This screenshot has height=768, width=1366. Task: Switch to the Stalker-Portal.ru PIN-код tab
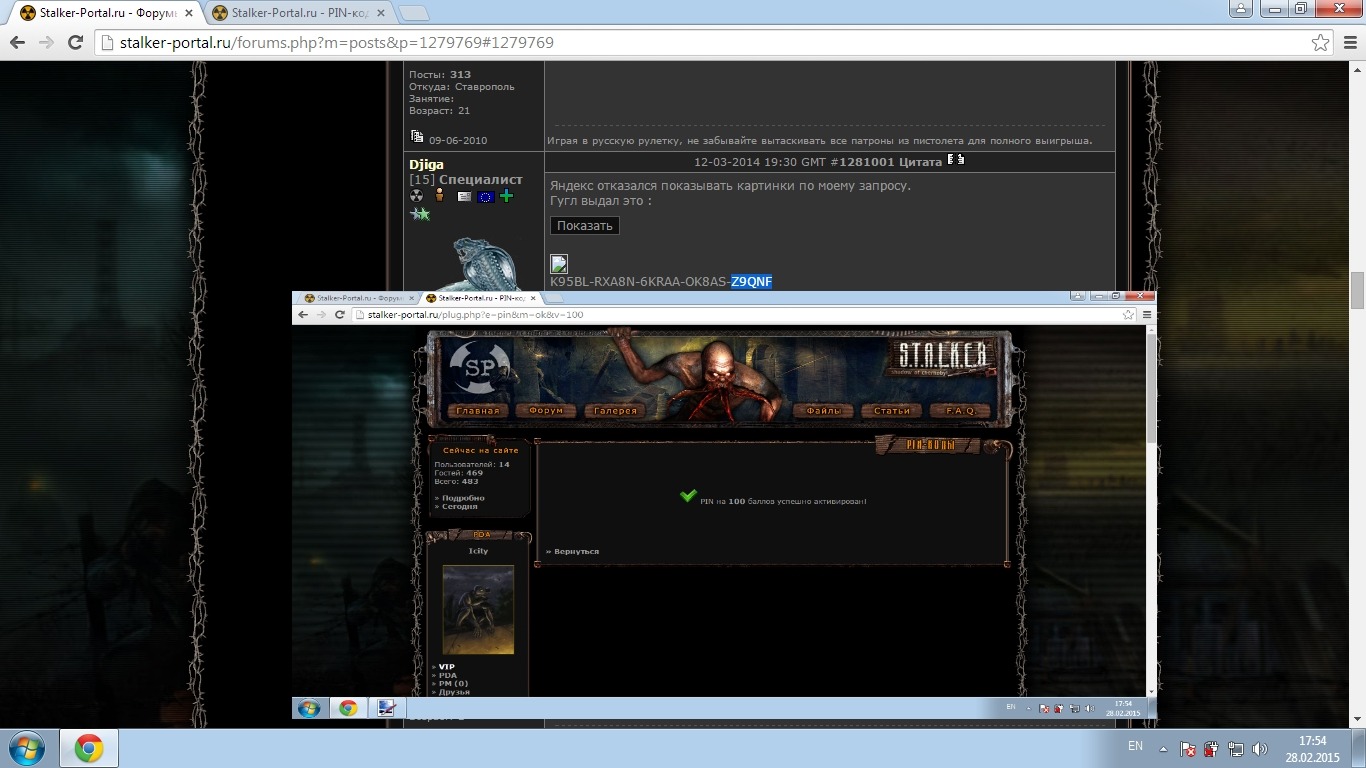301,13
